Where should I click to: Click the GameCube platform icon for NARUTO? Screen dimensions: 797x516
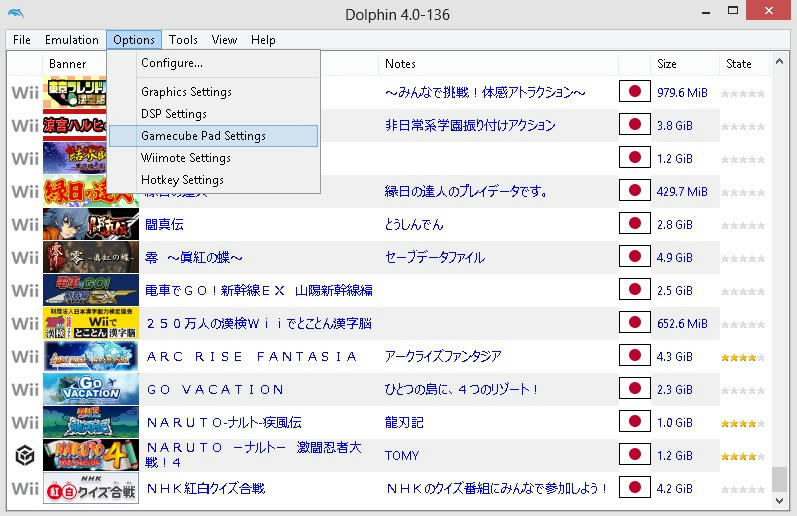[24, 455]
